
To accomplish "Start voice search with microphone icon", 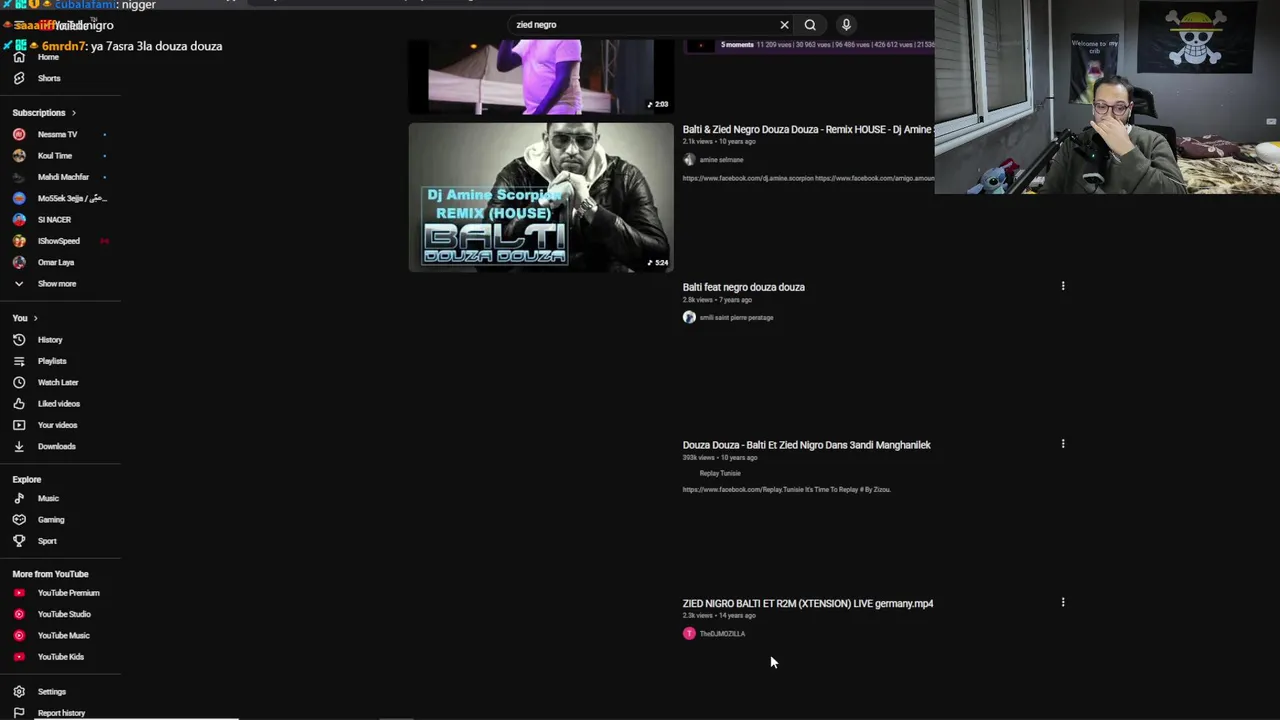I will (846, 25).
